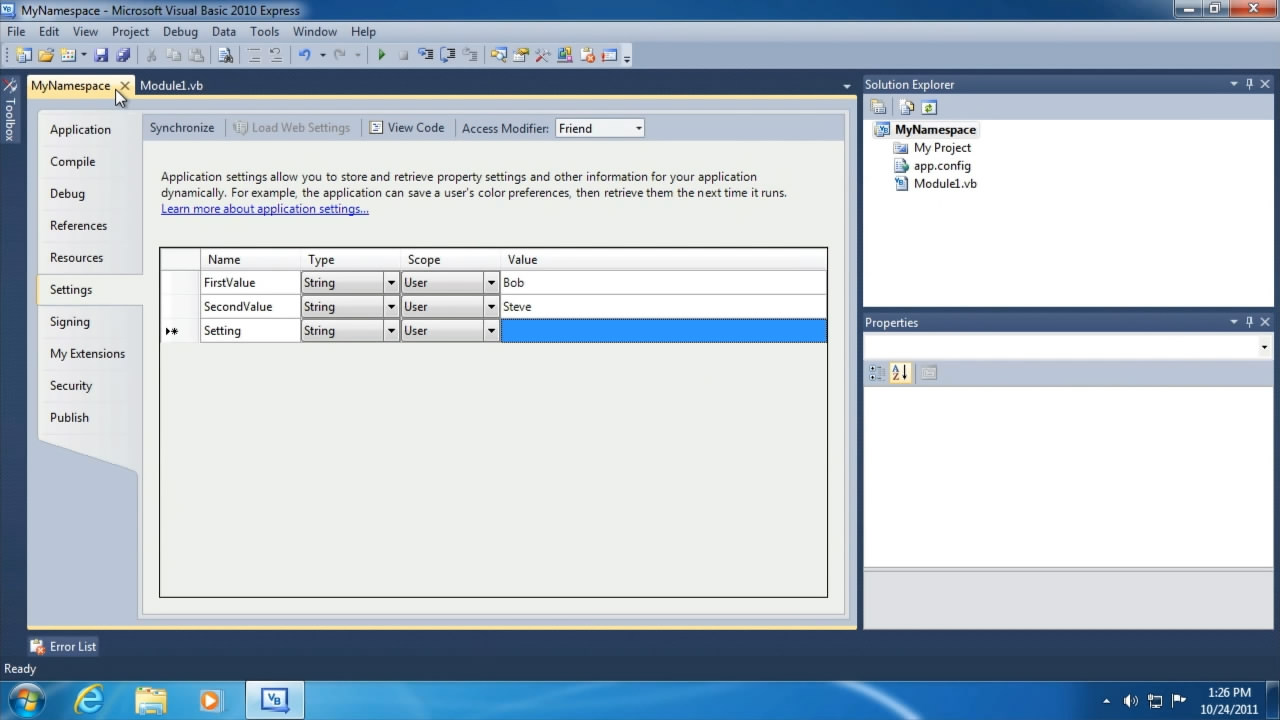Click the Add New Item toolbar icon

pos(67,55)
